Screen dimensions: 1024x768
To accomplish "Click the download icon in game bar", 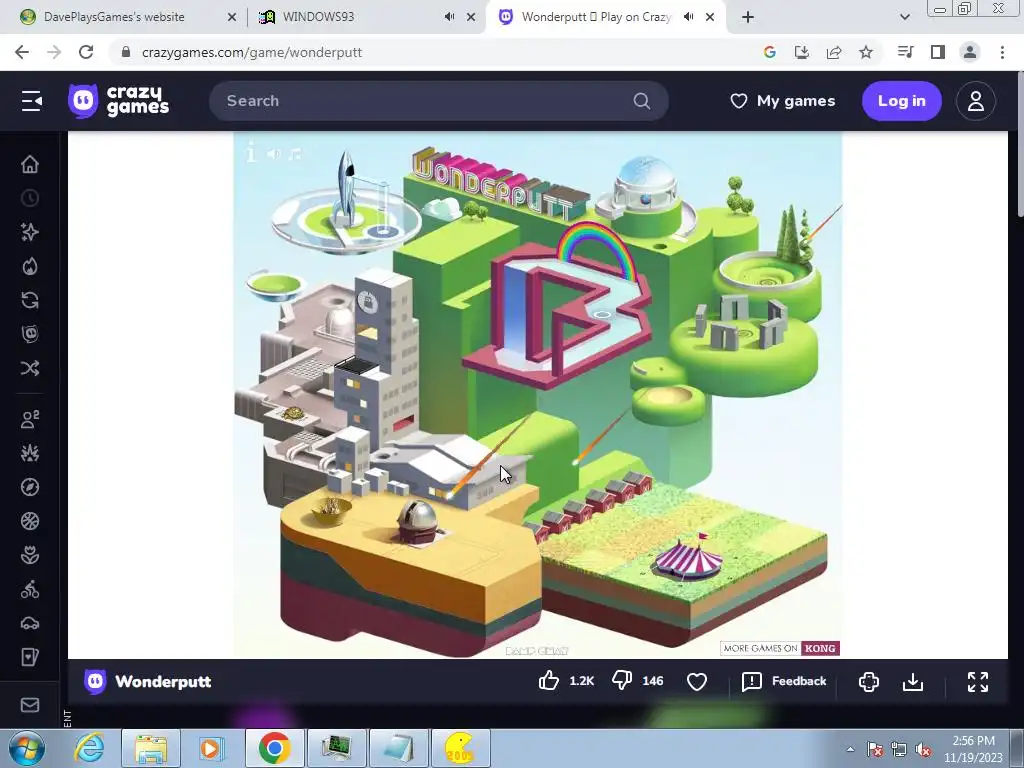I will click(x=913, y=681).
